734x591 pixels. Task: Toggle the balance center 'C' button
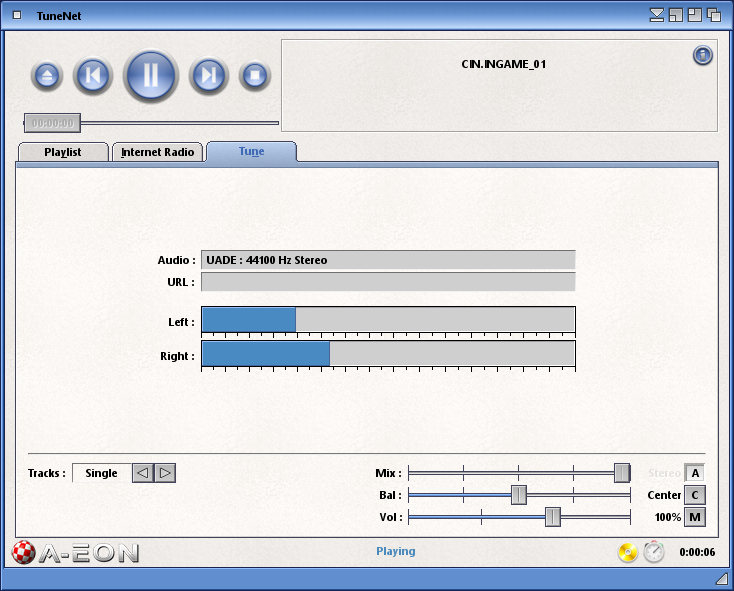695,495
